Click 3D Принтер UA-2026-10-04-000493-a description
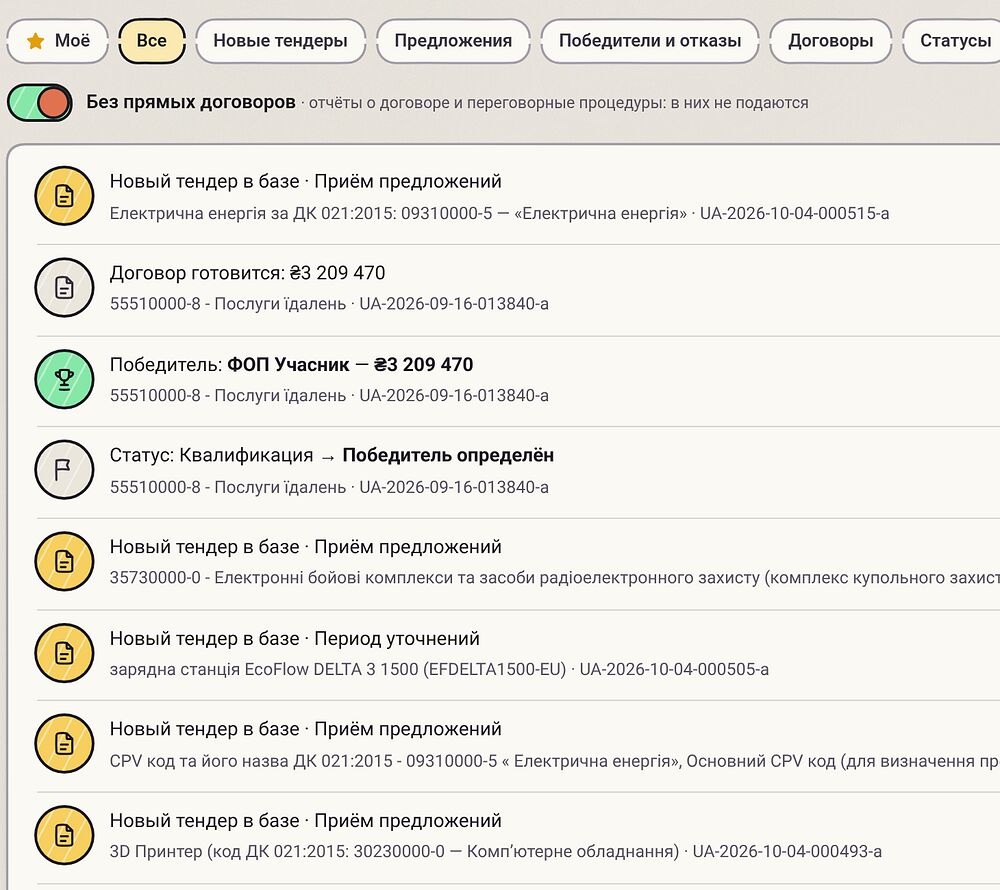1000x890 pixels. coord(496,852)
